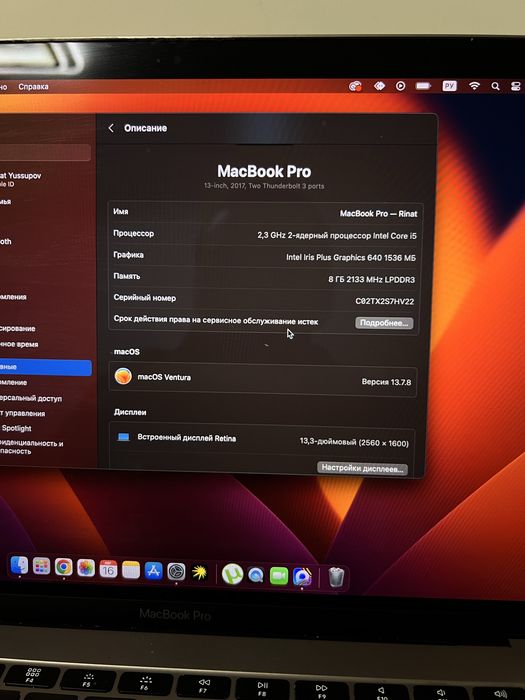Open Bluetooth in the sidebar

[x=6, y=242]
